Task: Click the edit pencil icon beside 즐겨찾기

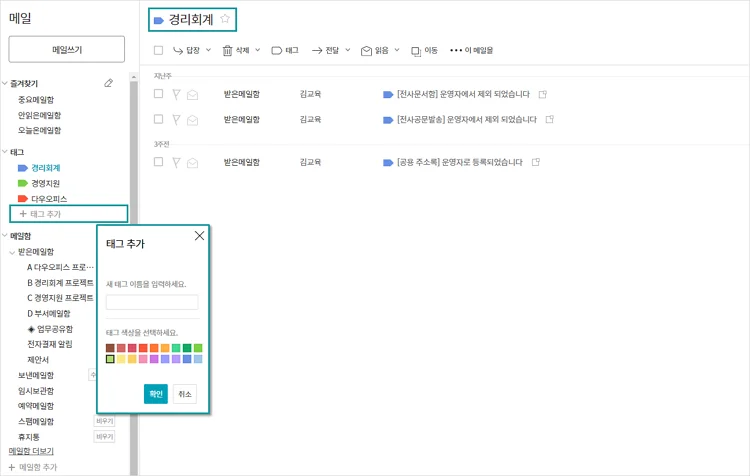Action: 109,83
